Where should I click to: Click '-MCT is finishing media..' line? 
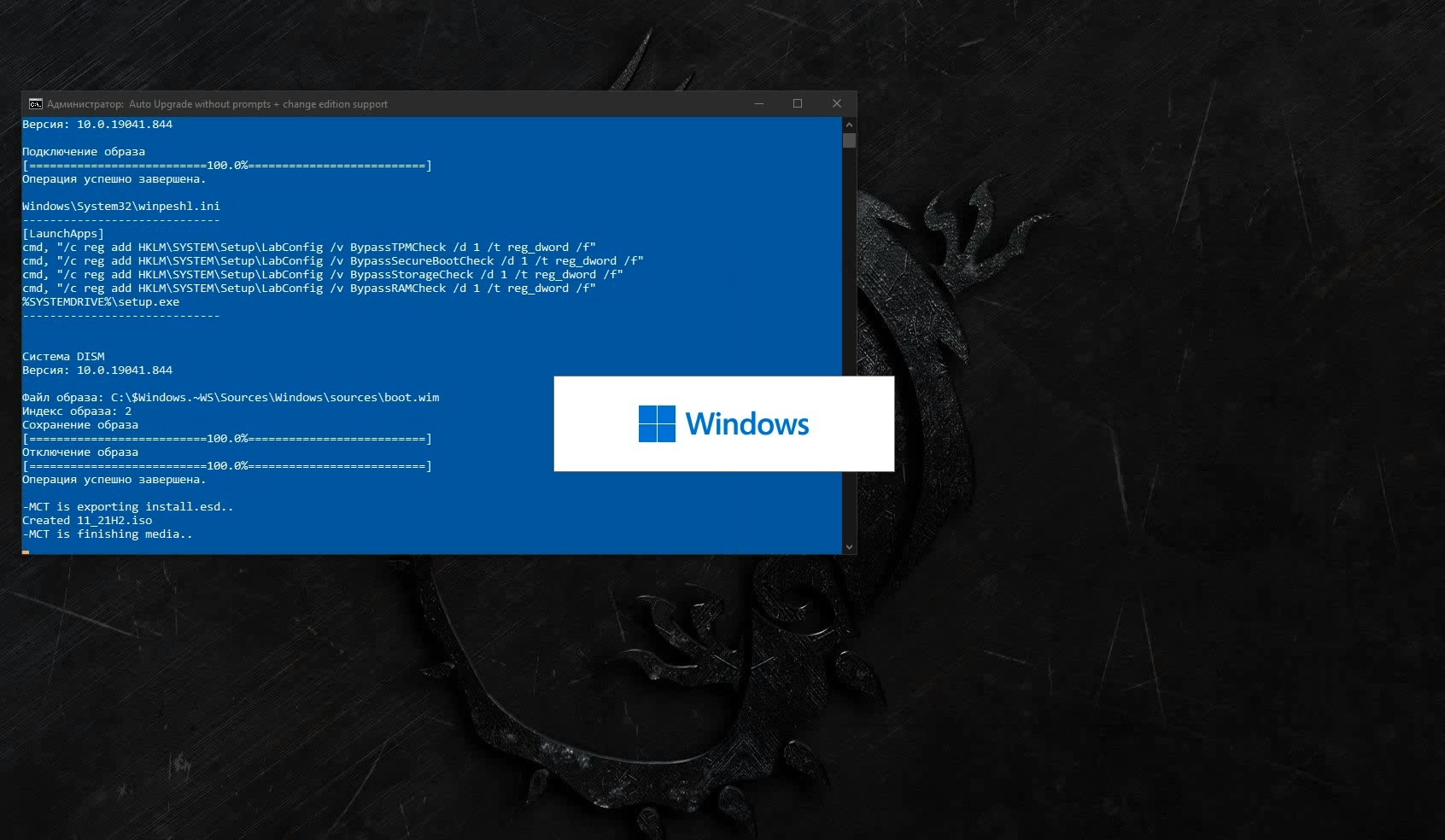[108, 534]
